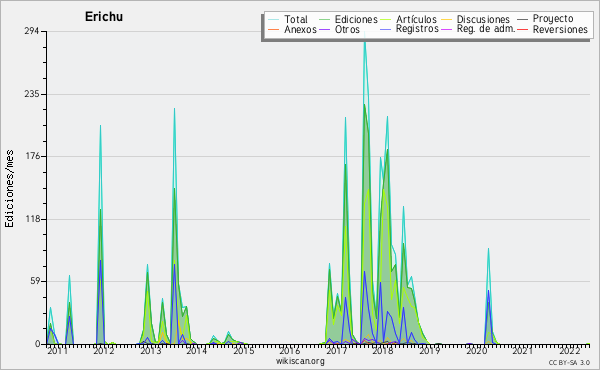Click the 2021 x-axis label
The image size is (600, 370).
click(523, 350)
